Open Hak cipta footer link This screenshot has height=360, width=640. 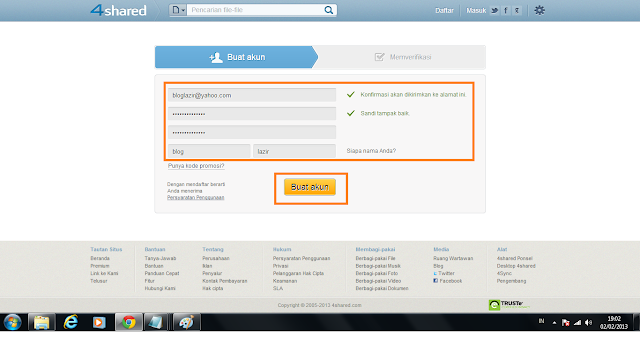tap(213, 288)
